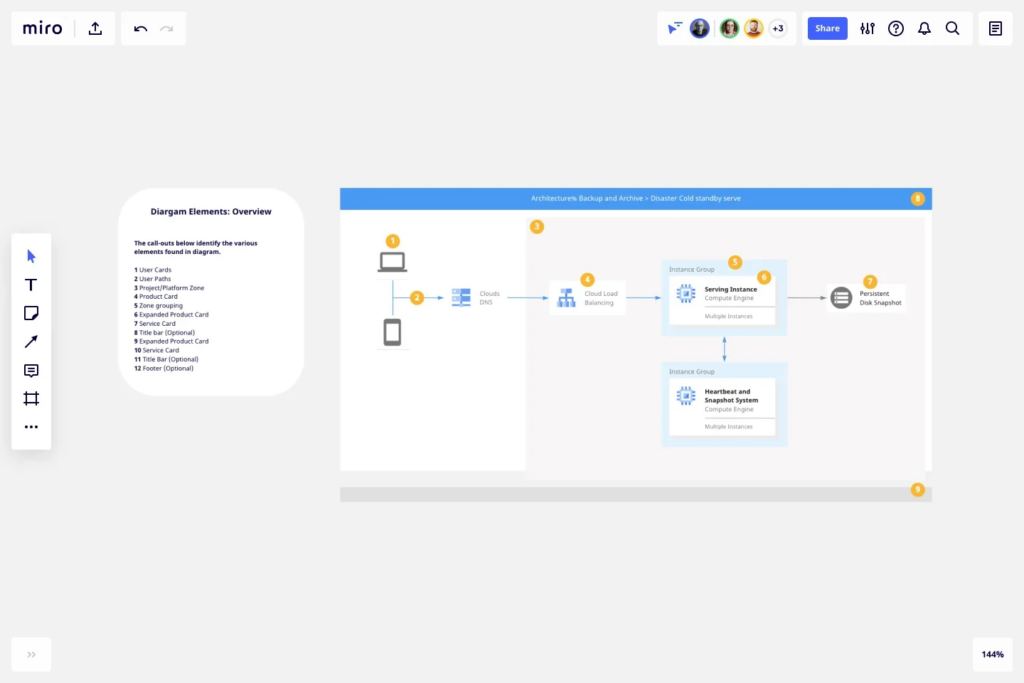1024x683 pixels.
Task: Activate the Select cursor tool
Action: click(31, 256)
